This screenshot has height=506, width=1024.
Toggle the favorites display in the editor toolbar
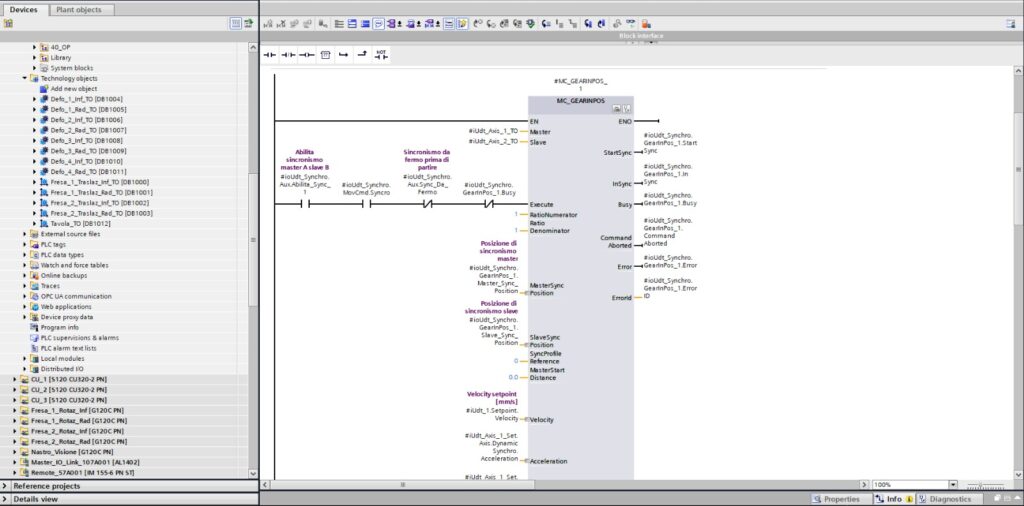[x=462, y=24]
